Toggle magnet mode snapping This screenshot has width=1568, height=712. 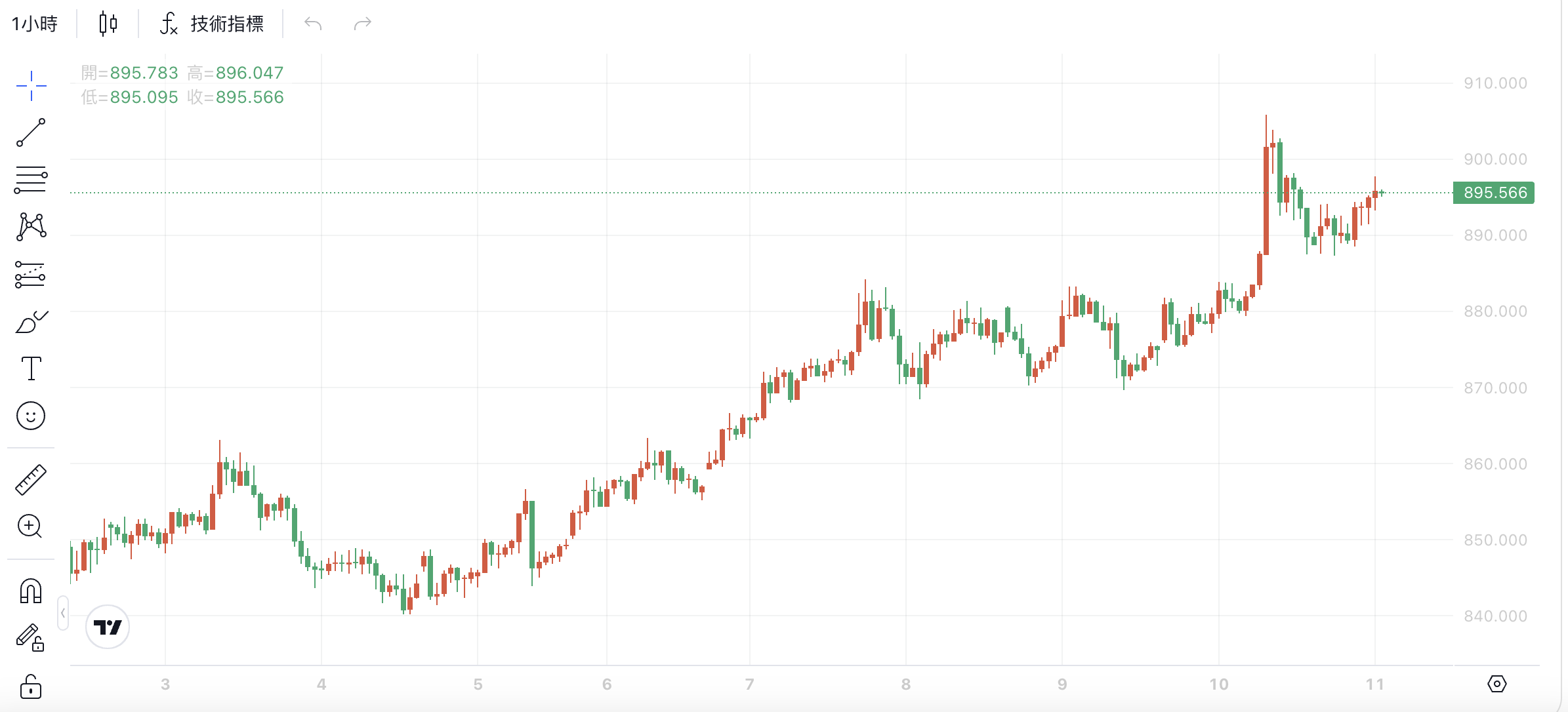(31, 591)
